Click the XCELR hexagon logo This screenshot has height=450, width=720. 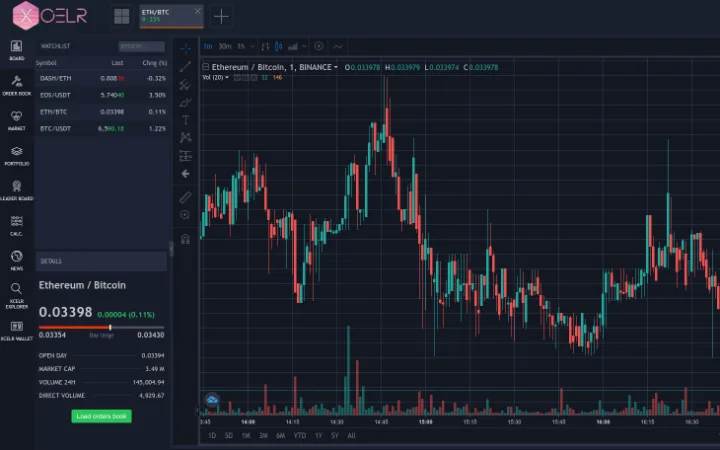click(26, 16)
